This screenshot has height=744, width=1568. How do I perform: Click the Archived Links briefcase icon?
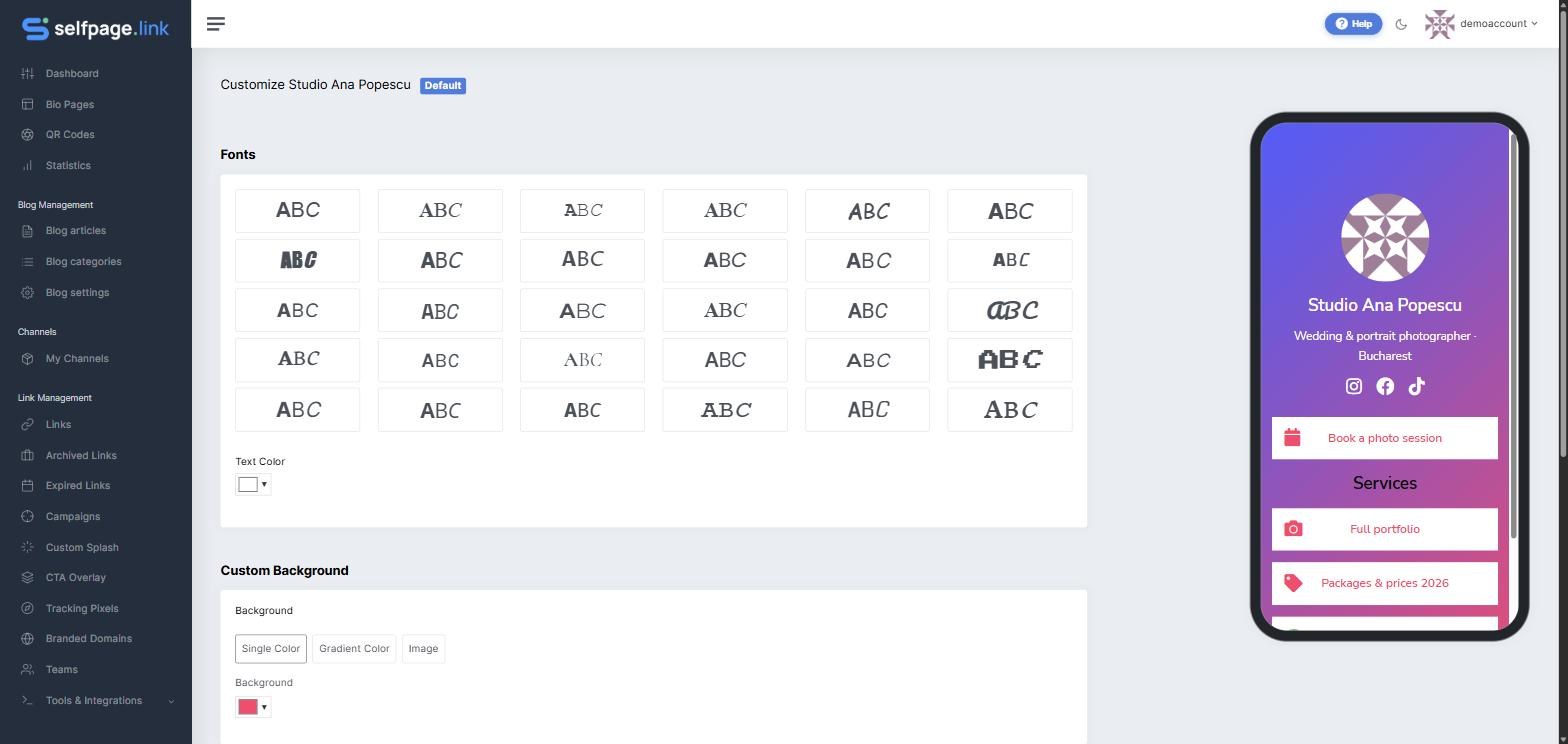tap(27, 456)
